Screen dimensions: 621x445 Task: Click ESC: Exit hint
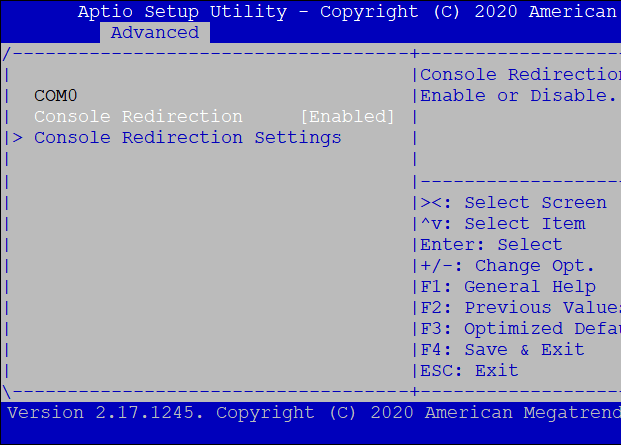point(469,371)
